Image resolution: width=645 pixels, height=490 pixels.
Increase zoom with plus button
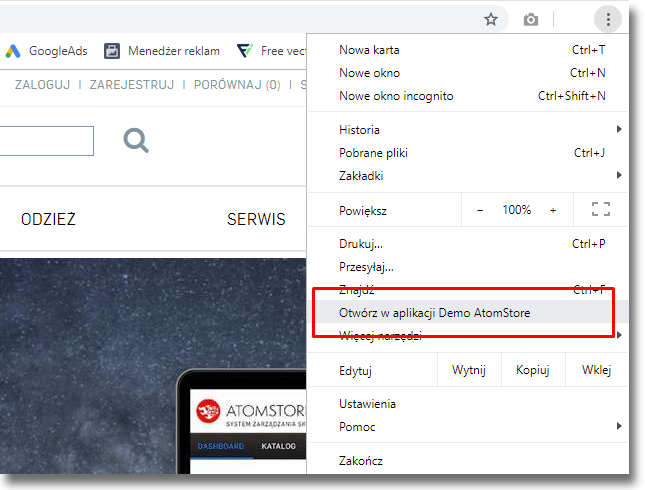[x=553, y=210]
